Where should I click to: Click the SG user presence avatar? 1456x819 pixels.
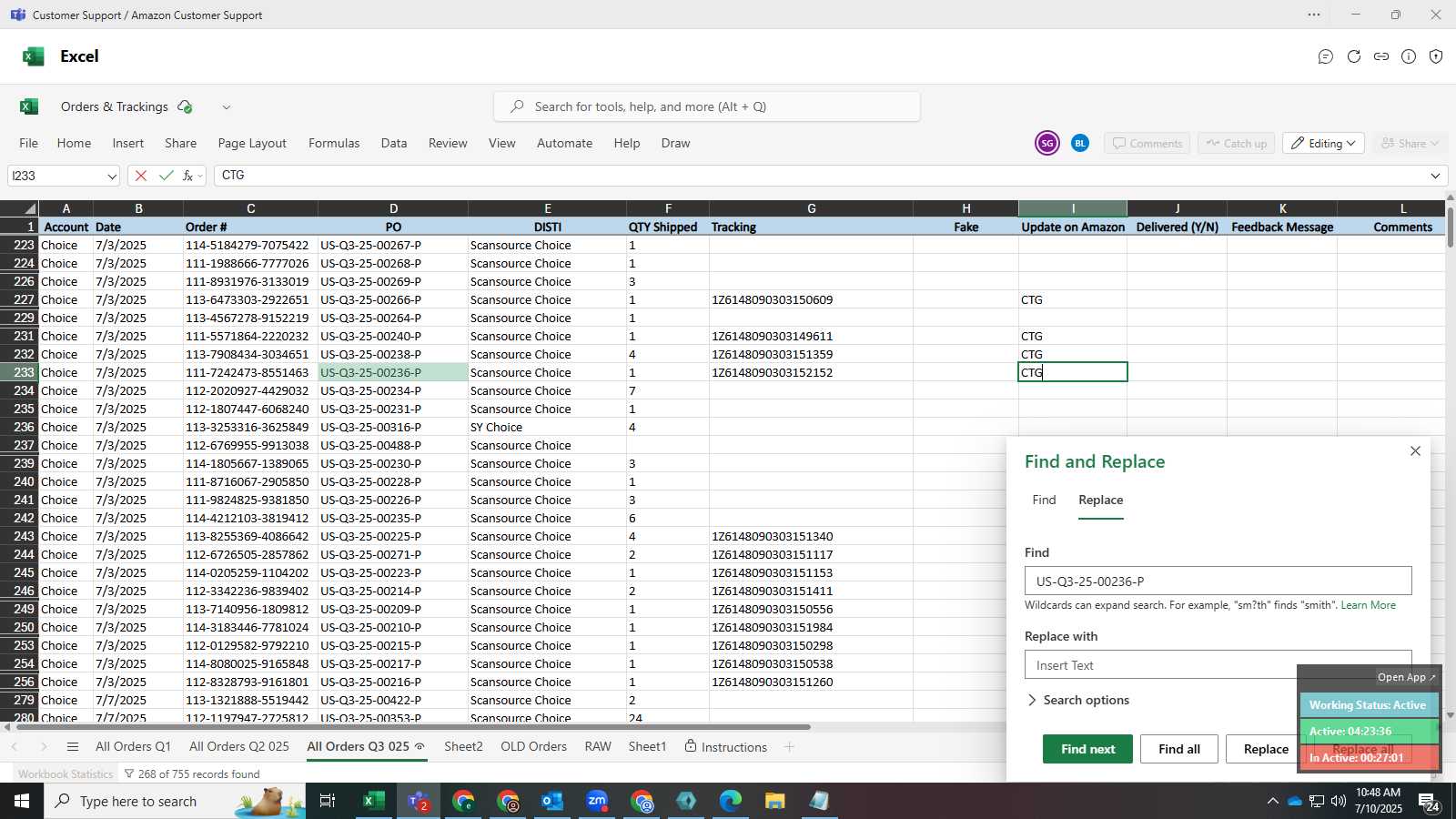[1047, 143]
